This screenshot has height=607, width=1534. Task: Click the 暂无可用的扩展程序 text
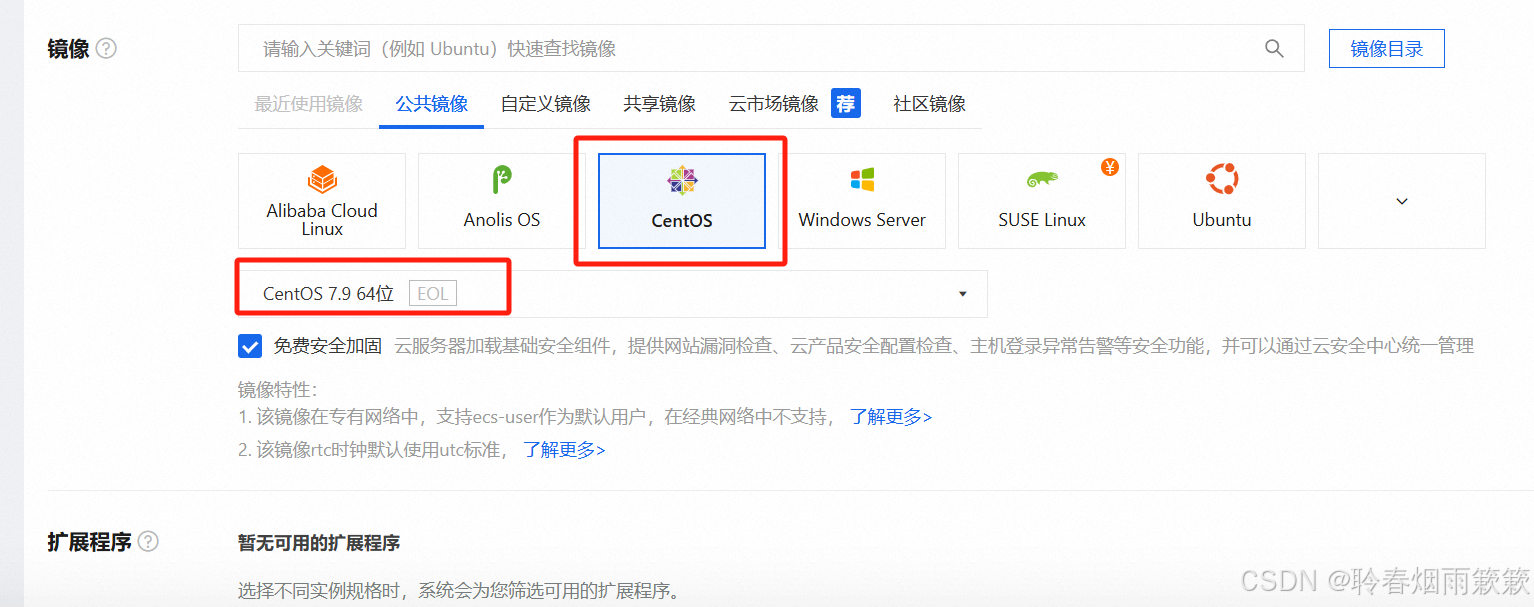pos(319,543)
